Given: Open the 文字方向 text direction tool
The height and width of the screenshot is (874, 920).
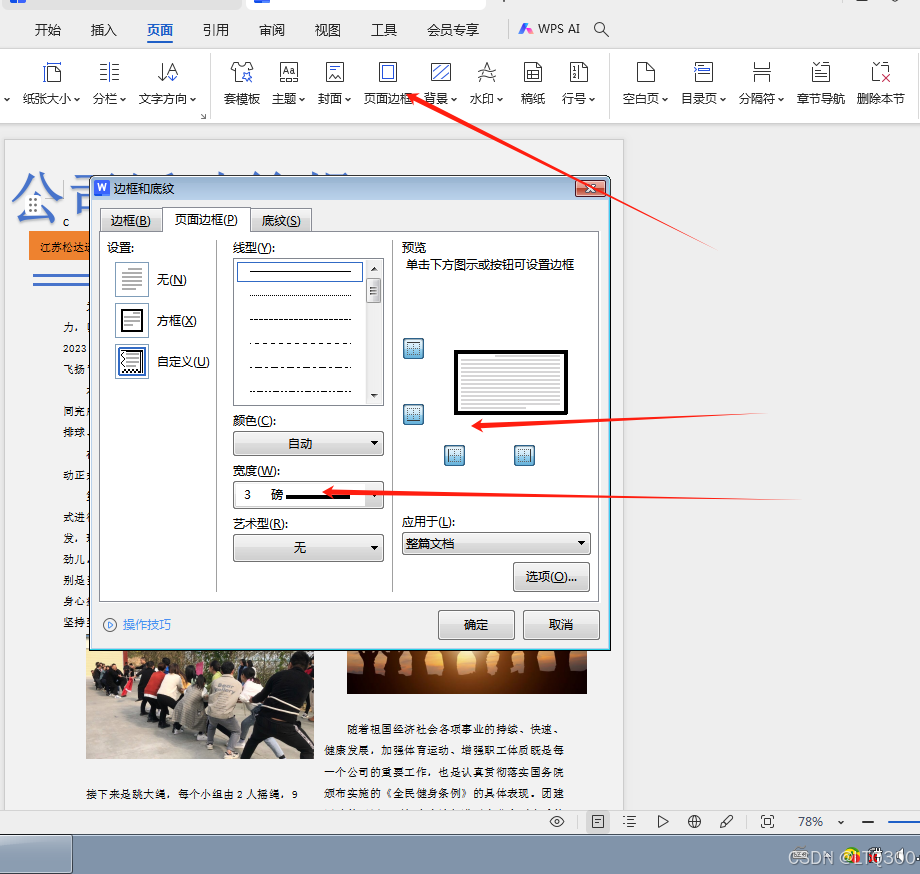Looking at the screenshot, I should [167, 83].
